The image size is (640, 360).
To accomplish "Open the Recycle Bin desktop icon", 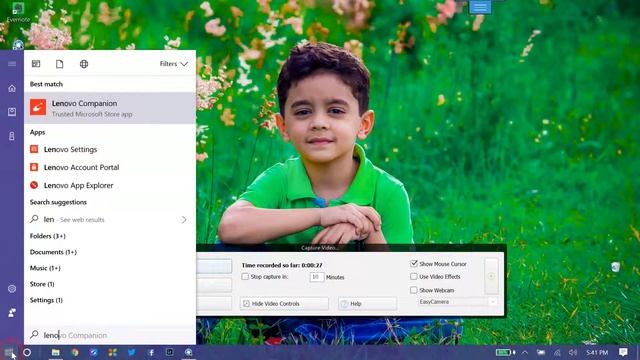I will coord(616,267).
